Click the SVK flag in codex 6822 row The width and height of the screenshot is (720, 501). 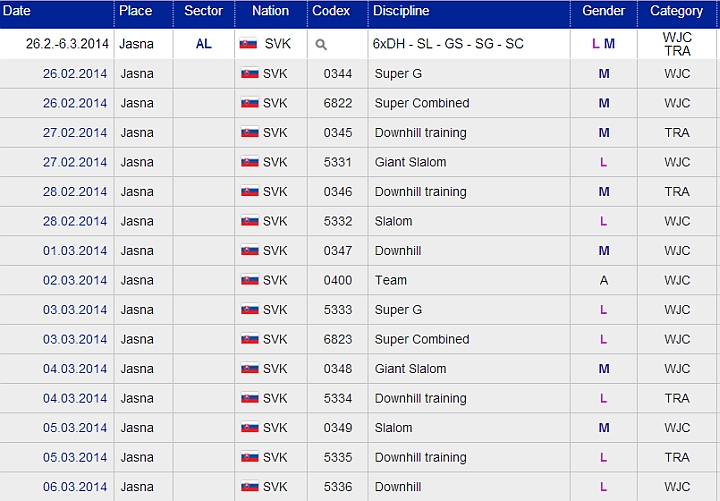point(250,103)
